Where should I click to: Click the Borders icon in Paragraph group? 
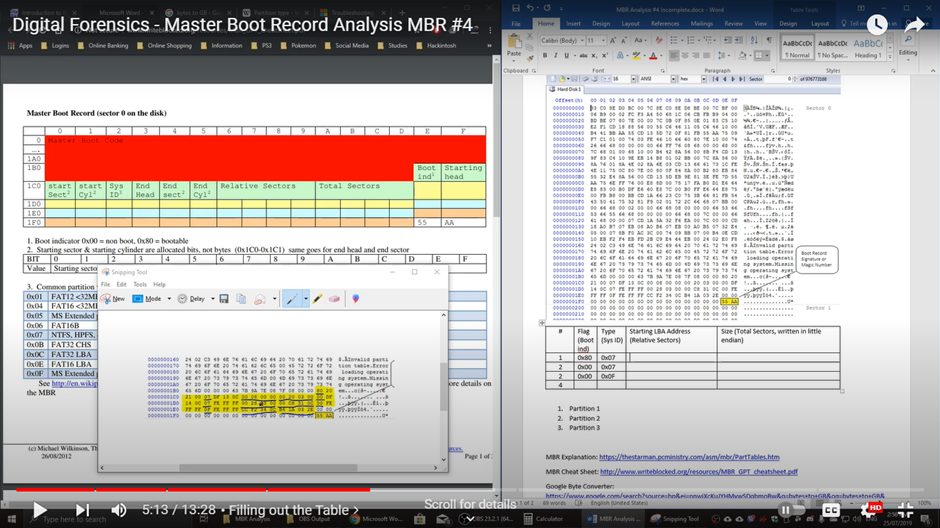click(759, 56)
